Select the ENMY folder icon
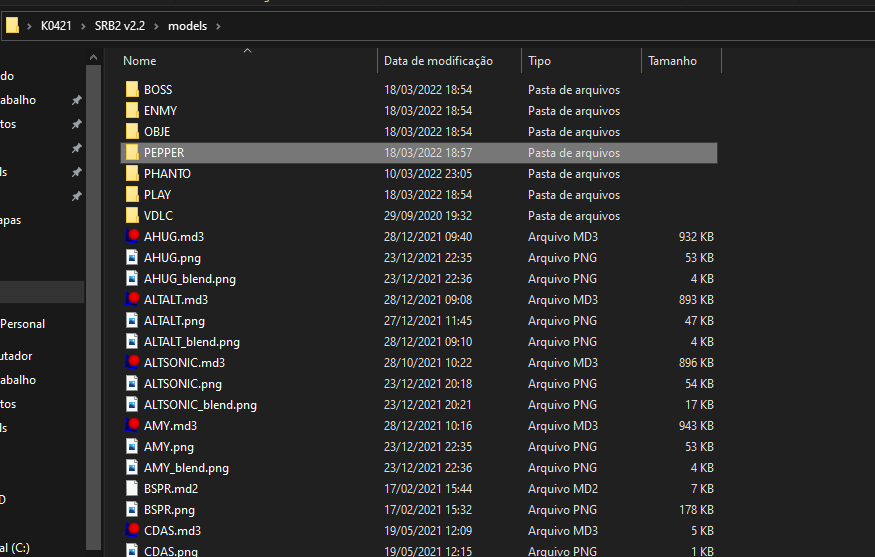The height and width of the screenshot is (557, 875). tap(132, 111)
